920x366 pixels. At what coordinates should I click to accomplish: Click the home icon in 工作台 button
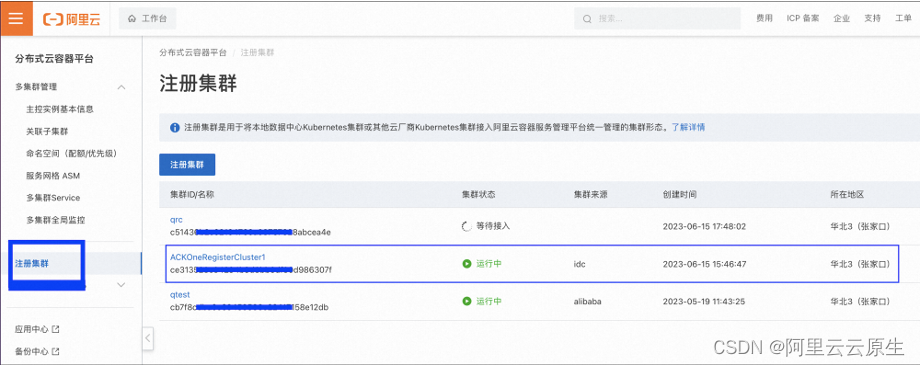(132, 19)
